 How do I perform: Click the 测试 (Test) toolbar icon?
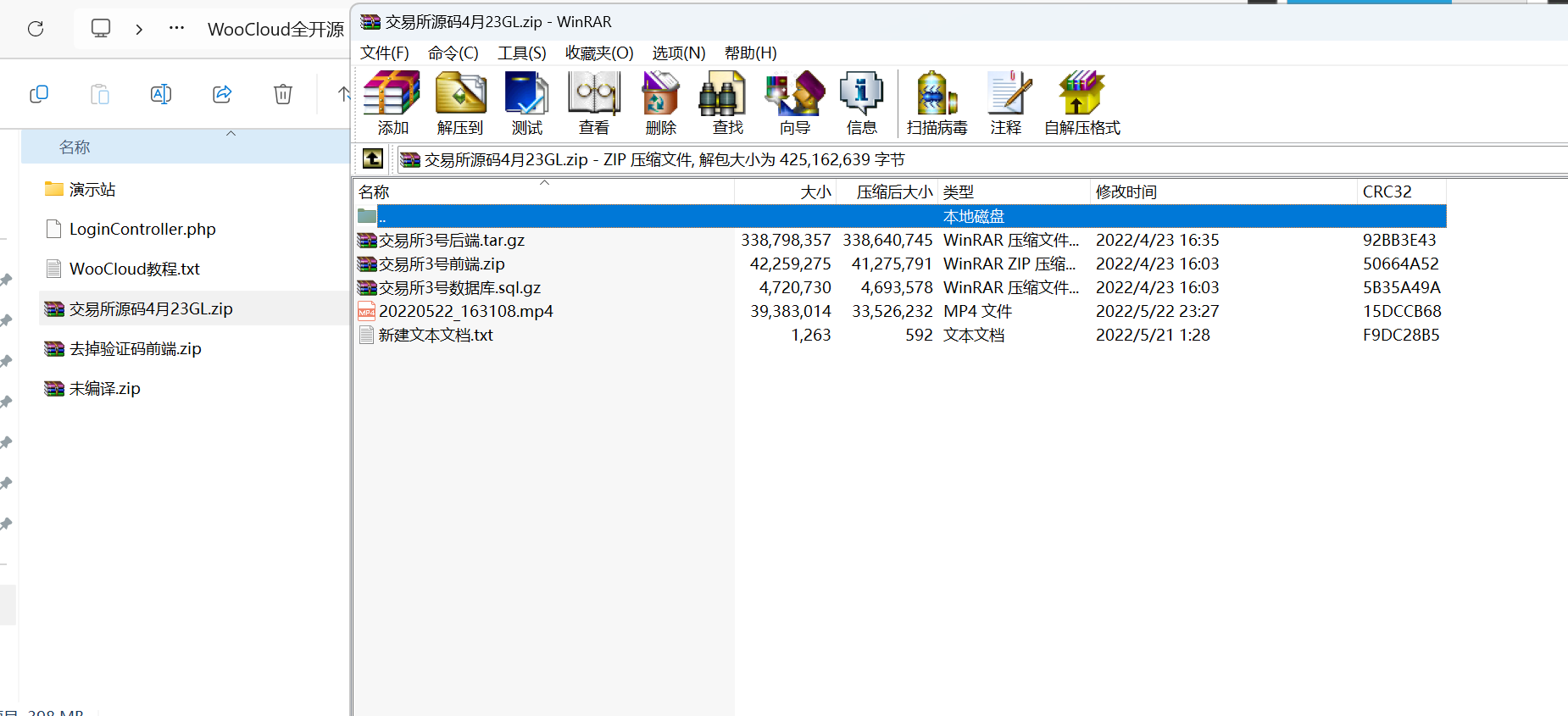(x=527, y=103)
